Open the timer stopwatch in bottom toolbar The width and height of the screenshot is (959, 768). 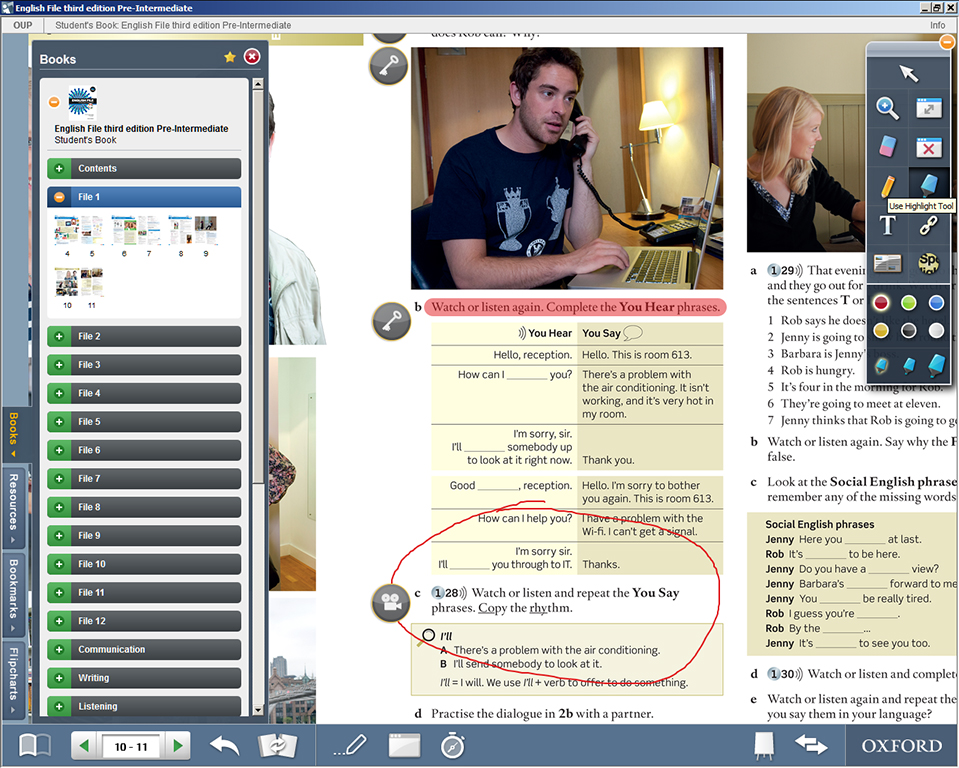pyautogui.click(x=453, y=745)
